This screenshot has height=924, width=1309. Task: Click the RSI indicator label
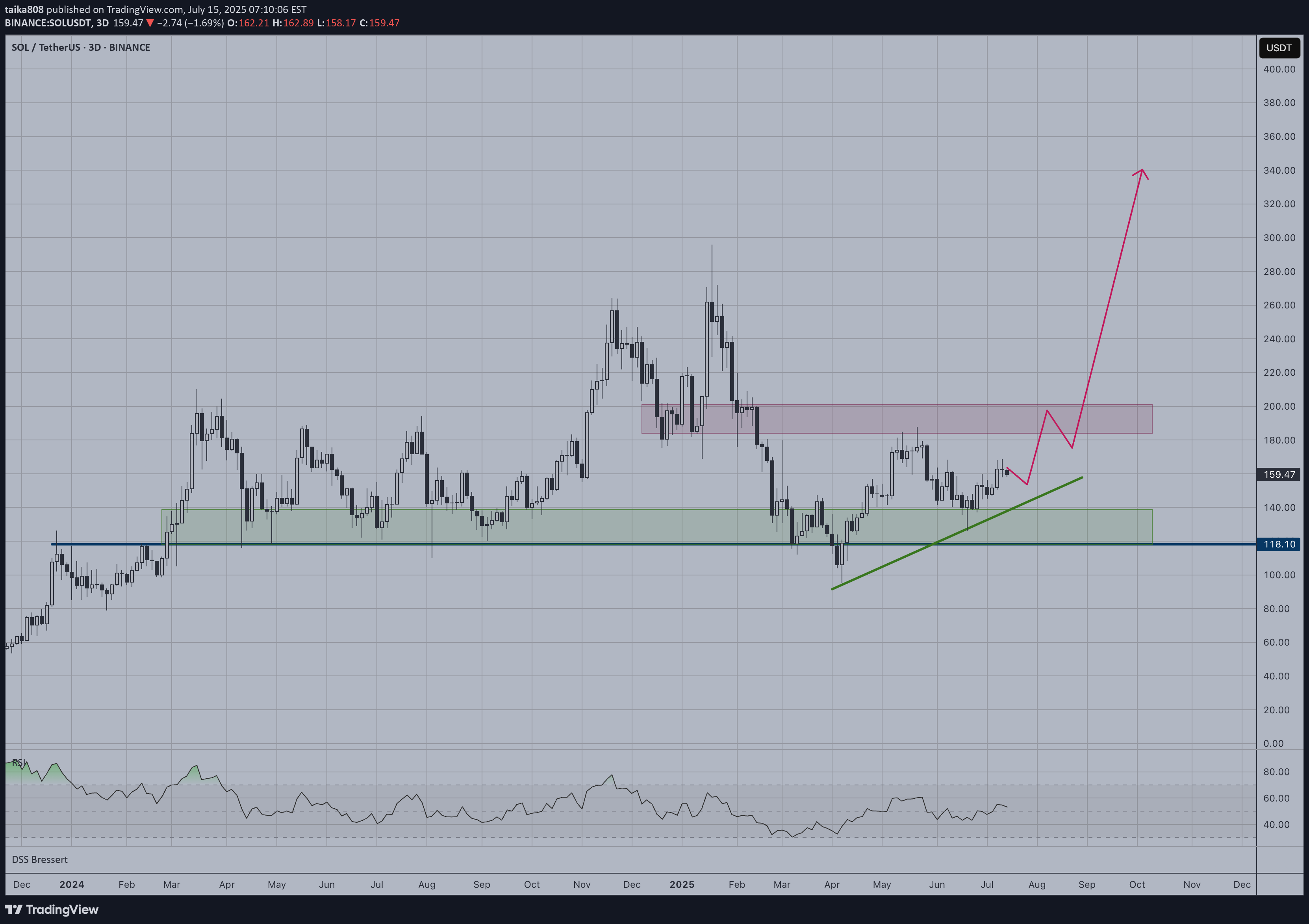[19, 763]
